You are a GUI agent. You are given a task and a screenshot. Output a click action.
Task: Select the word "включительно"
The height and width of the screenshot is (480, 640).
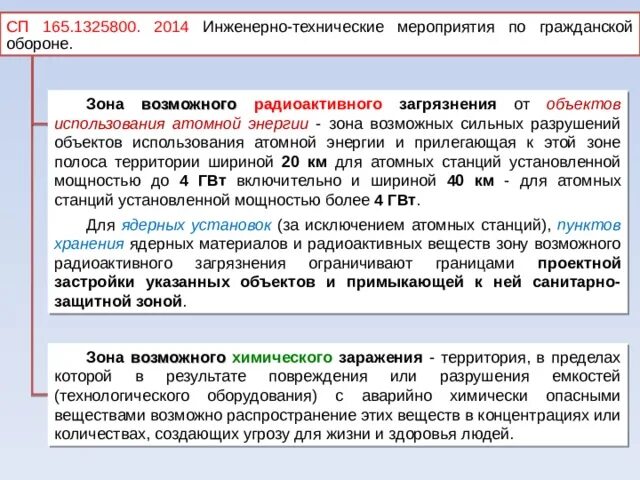(x=289, y=181)
